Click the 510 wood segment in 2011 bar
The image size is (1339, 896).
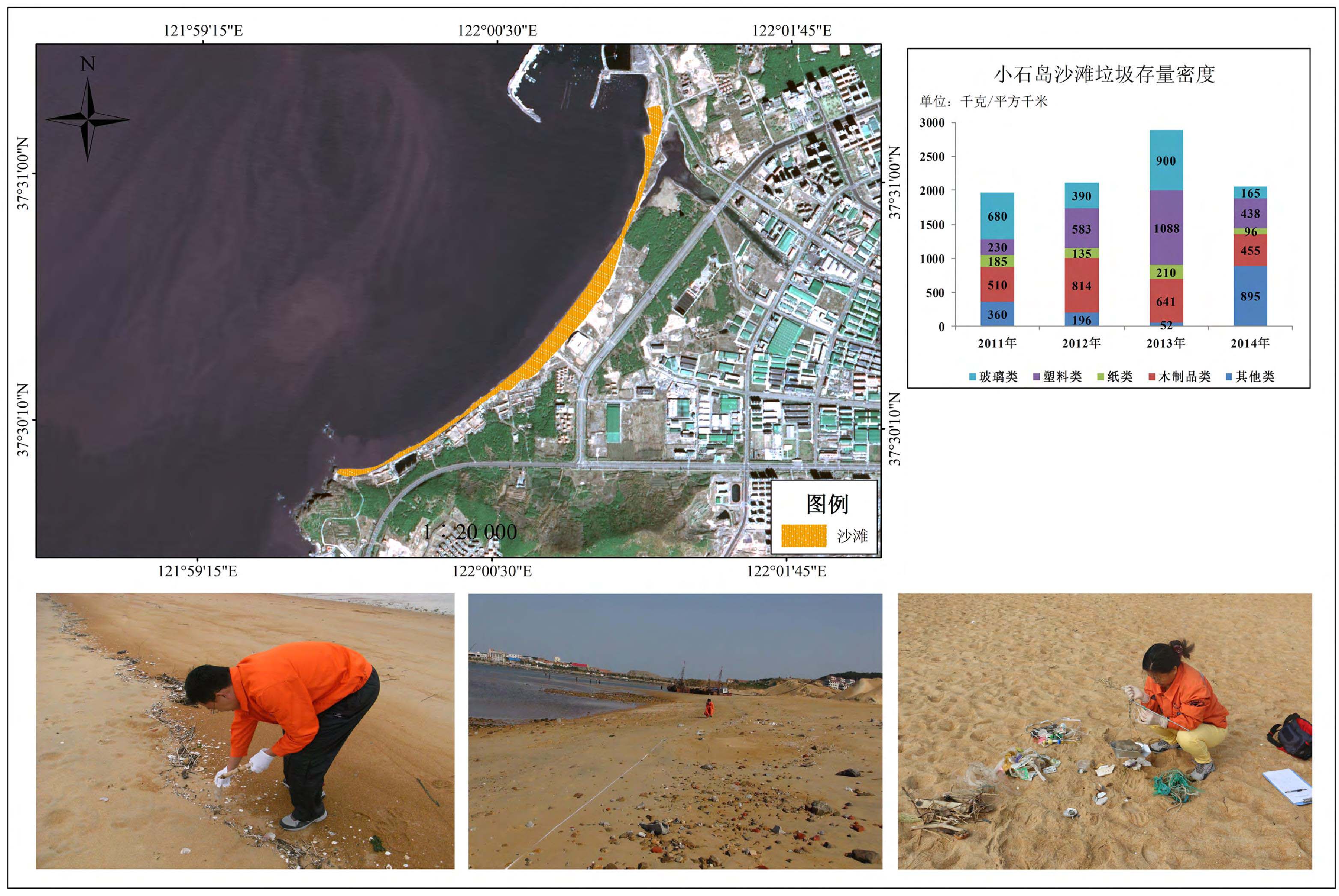997,285
